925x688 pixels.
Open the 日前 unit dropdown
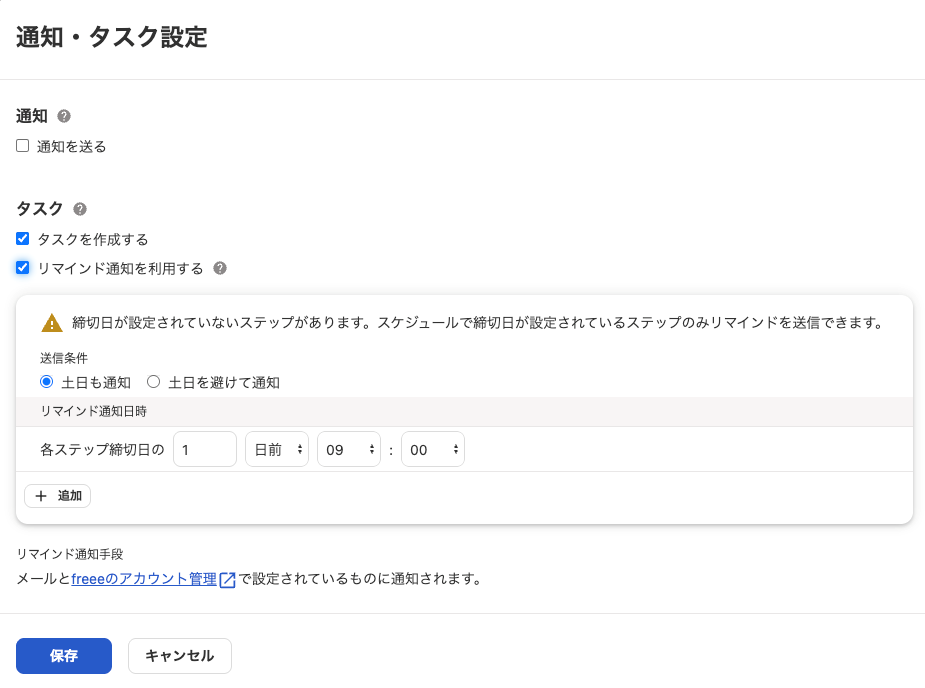(x=277, y=450)
